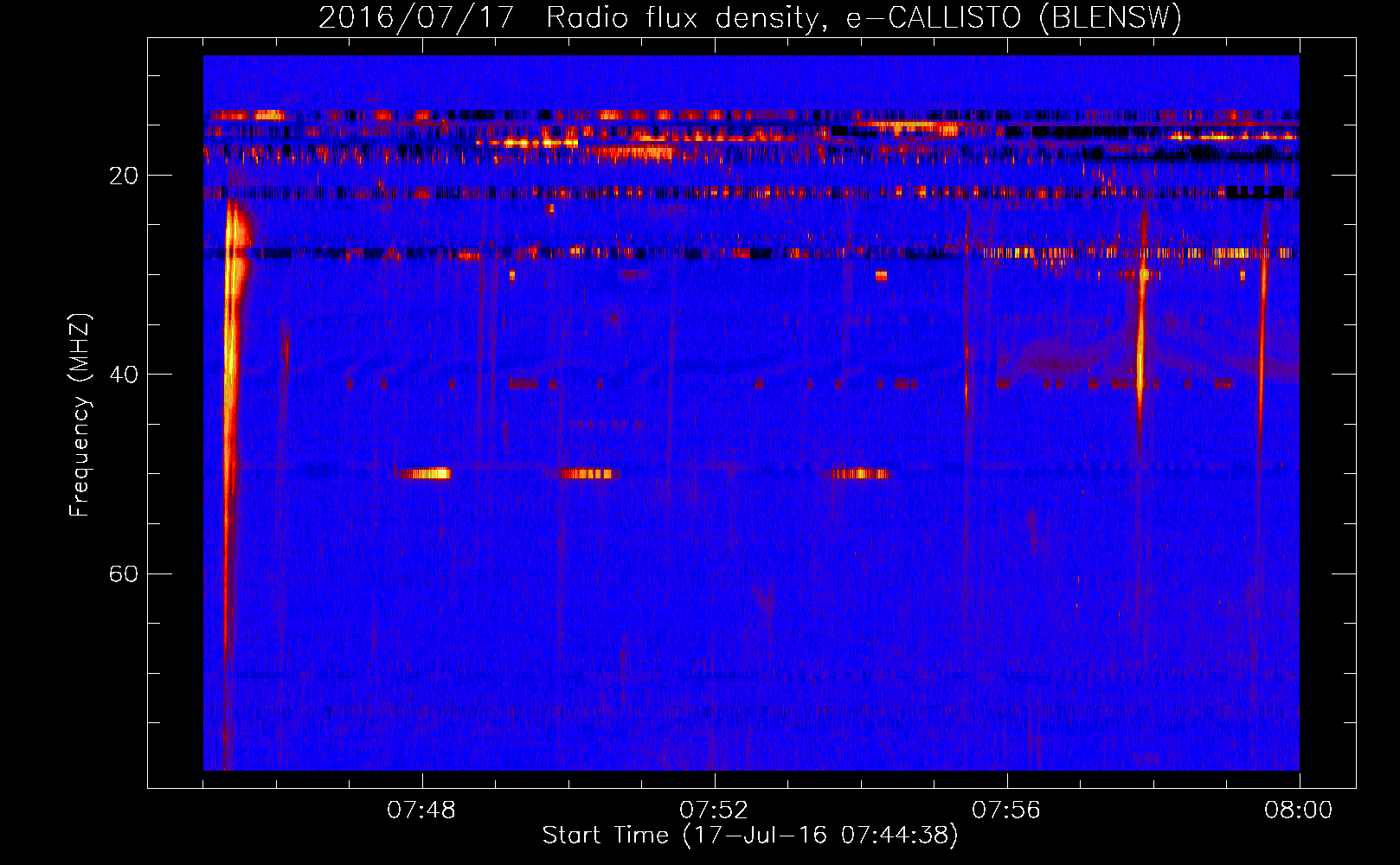
Task: Click the narrow burst near 07:58
Action: (x=1141, y=337)
